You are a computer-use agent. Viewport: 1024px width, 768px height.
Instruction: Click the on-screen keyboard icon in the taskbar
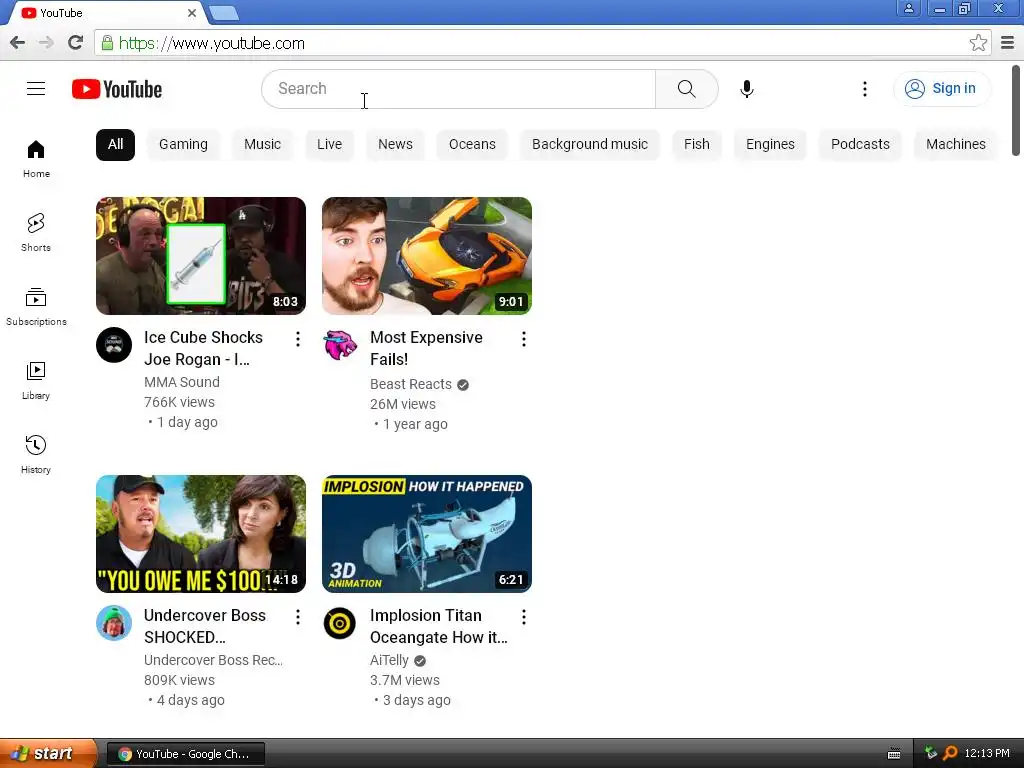(894, 754)
